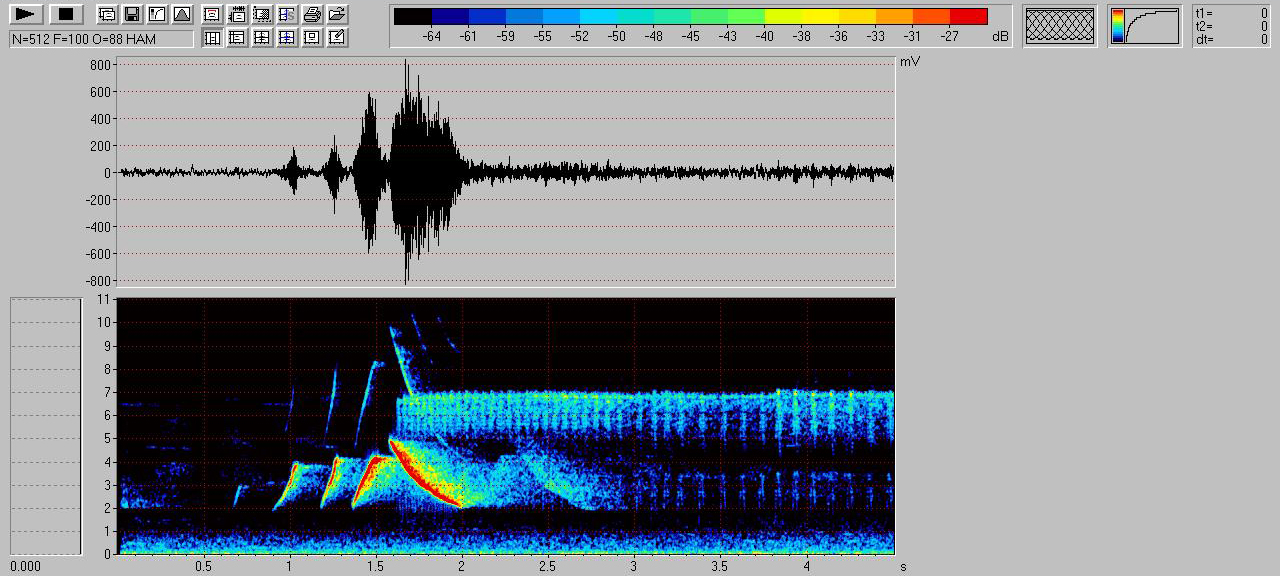Click the floppy disk save icon

[132, 14]
